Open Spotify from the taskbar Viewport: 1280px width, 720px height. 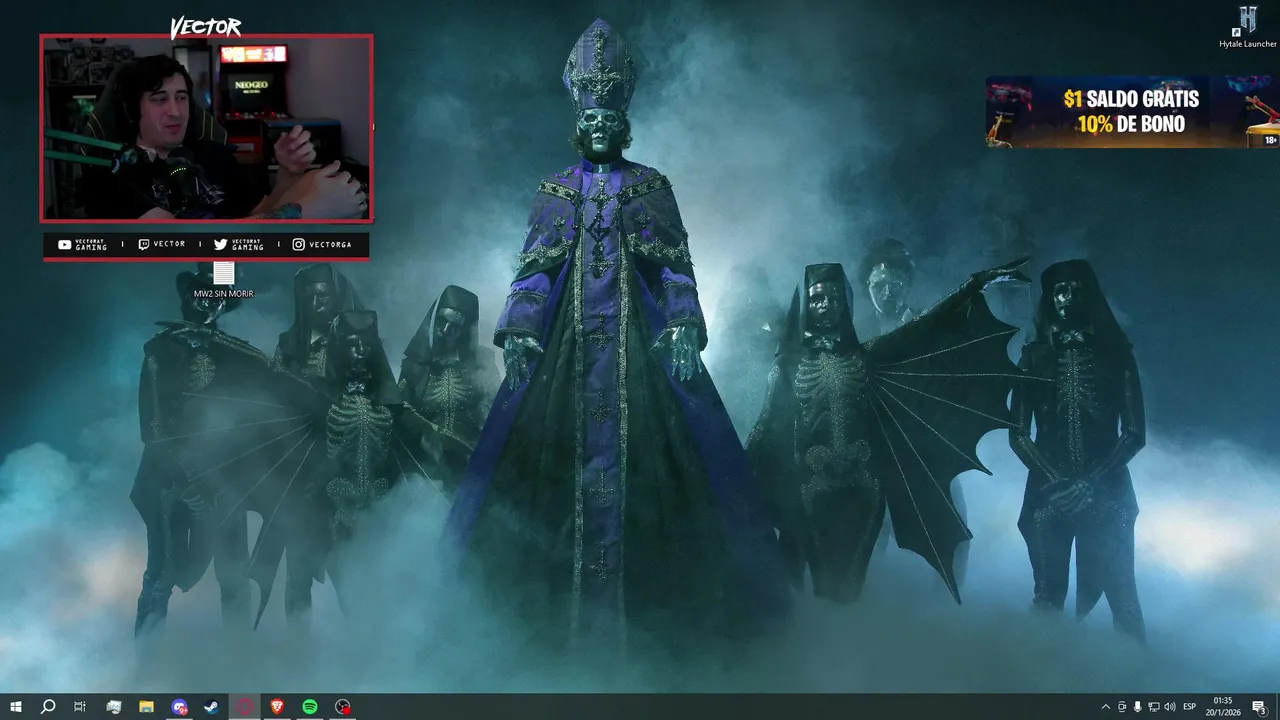click(x=310, y=707)
